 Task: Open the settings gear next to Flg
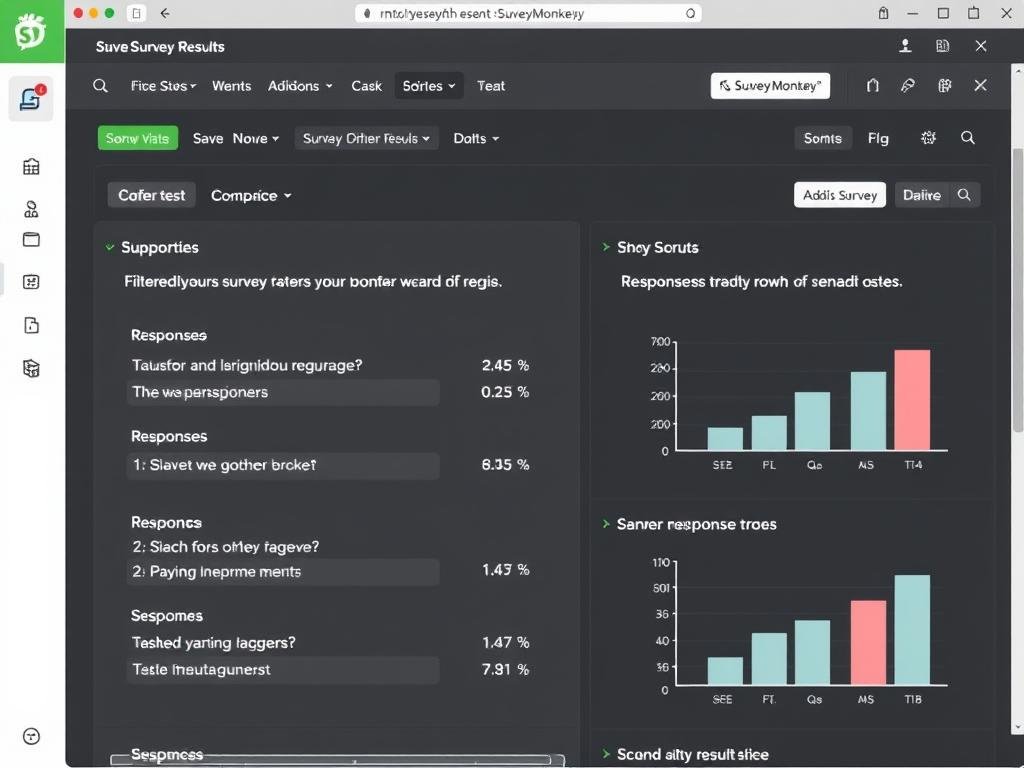point(928,138)
